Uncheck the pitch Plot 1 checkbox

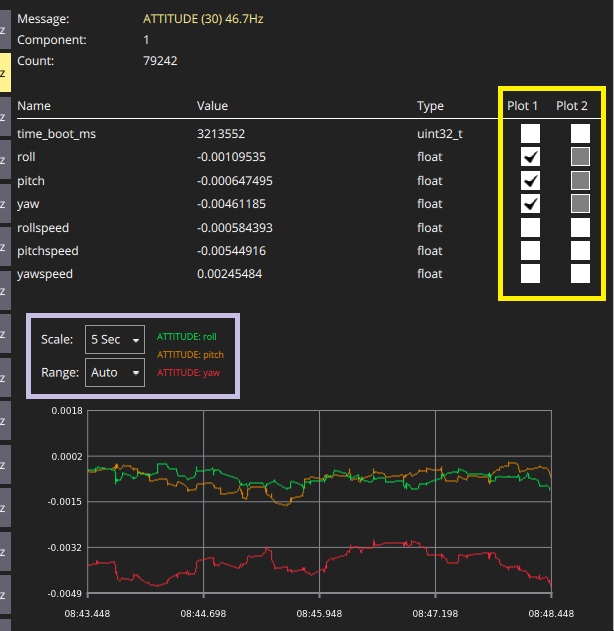tap(531, 180)
